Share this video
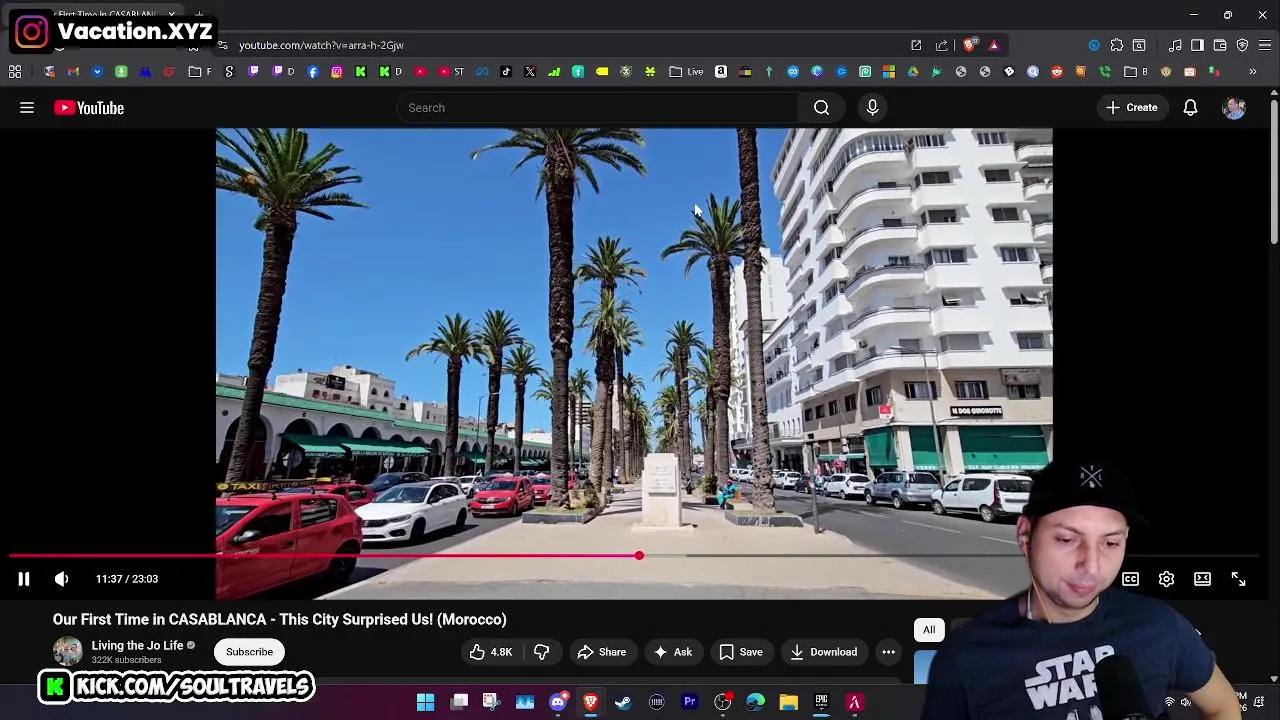Screen dimensions: 1280x720 601,652
